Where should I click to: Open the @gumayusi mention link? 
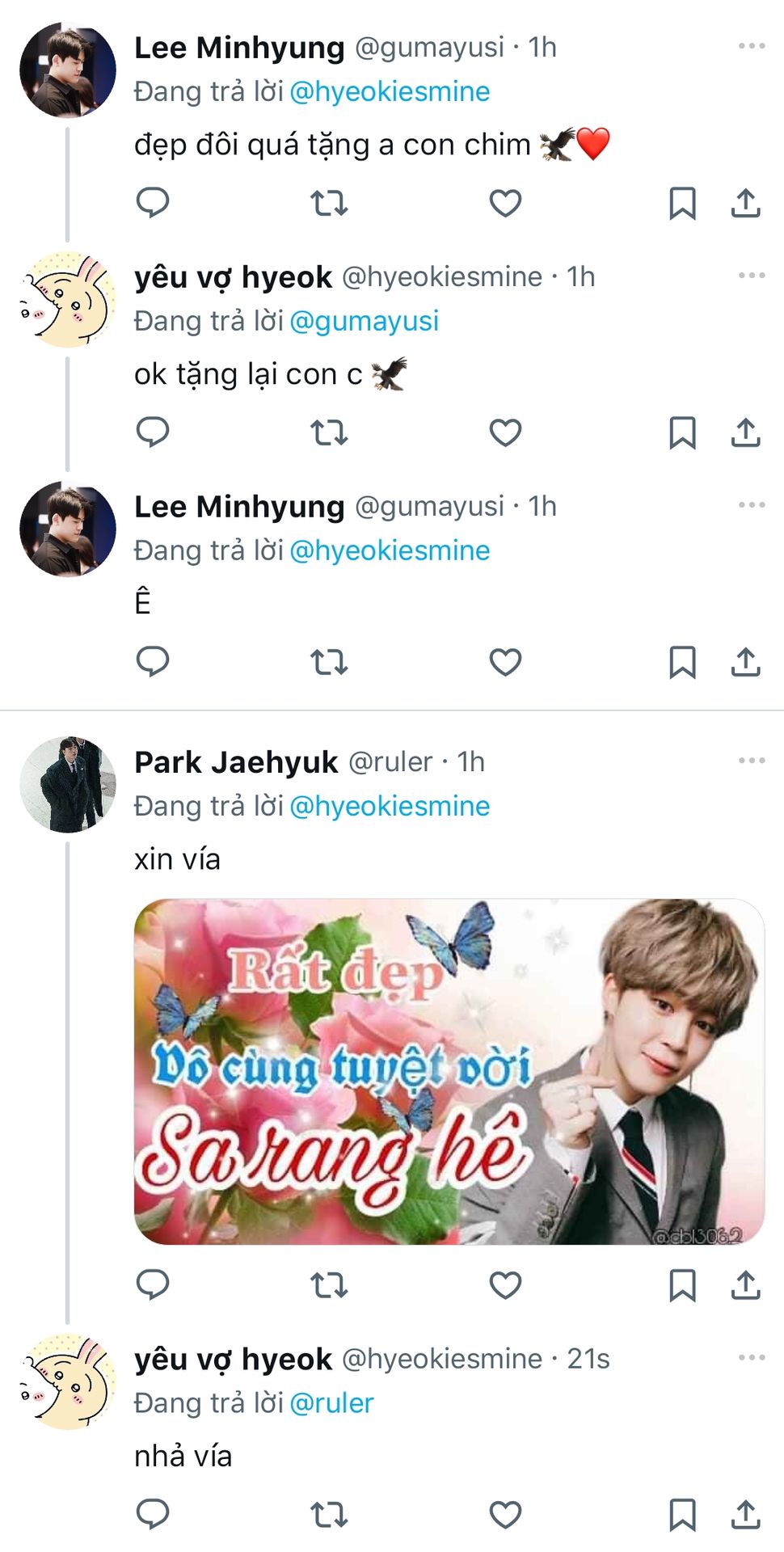click(364, 321)
